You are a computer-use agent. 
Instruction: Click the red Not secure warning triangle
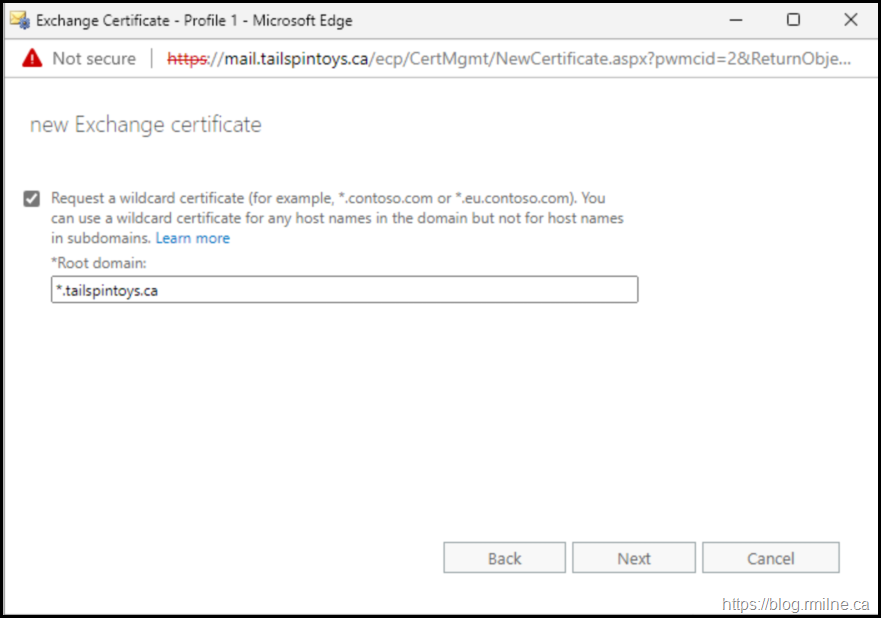click(32, 59)
